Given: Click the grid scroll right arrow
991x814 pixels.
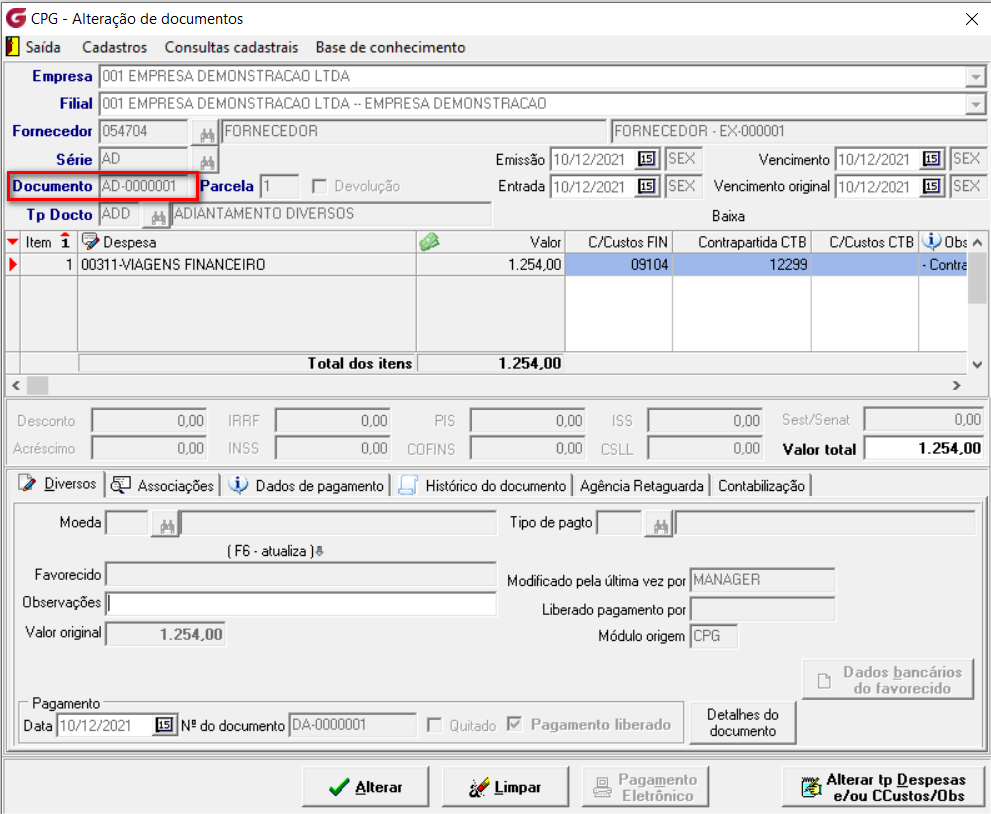Looking at the screenshot, I should [956, 385].
